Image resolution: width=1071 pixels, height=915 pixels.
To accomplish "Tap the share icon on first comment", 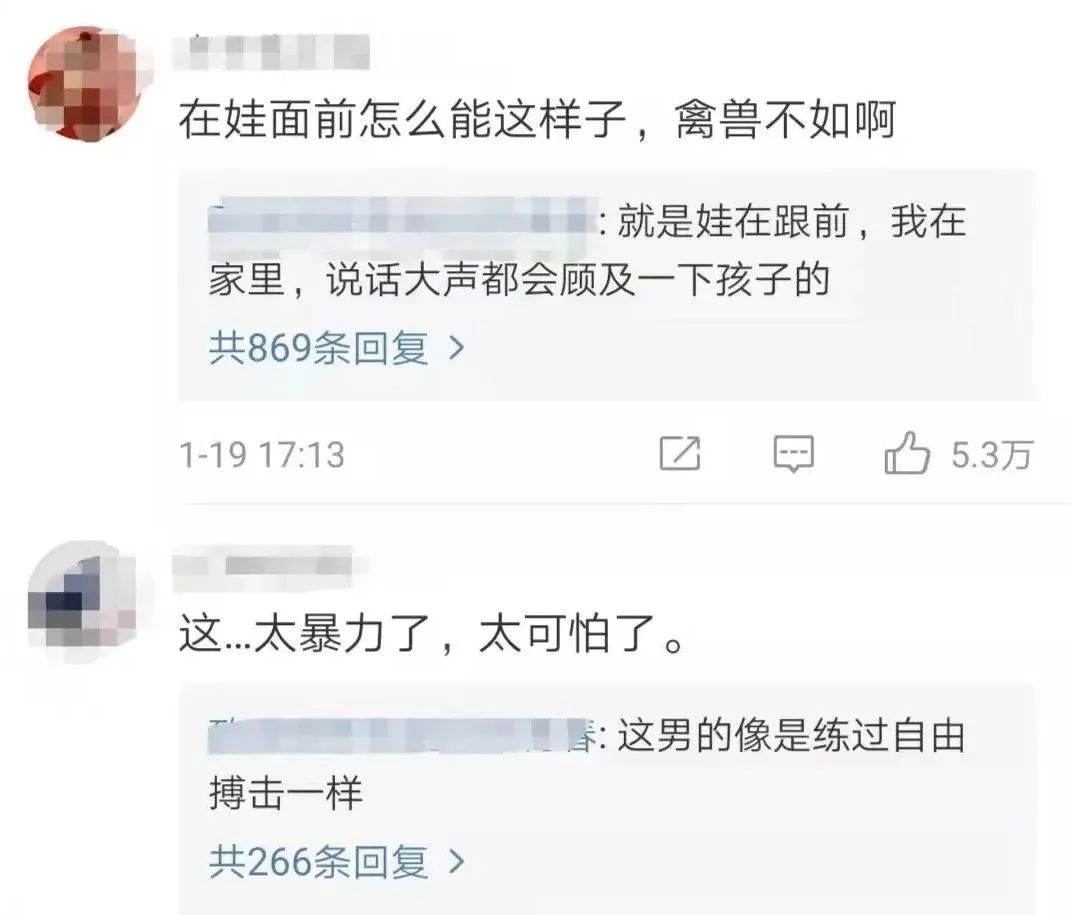I will coord(680,453).
